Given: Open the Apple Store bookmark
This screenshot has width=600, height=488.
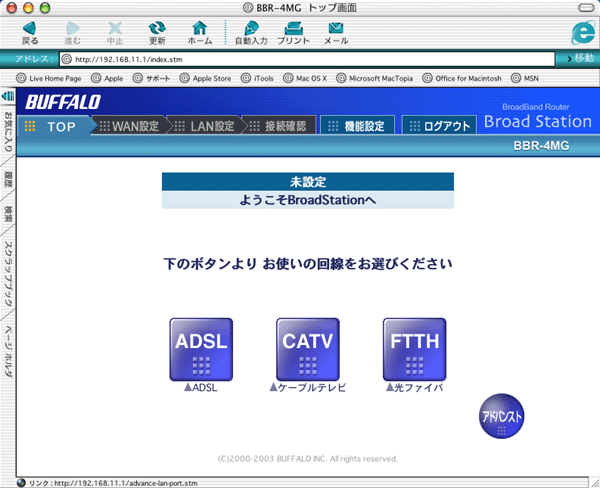Looking at the screenshot, I should pos(205,78).
